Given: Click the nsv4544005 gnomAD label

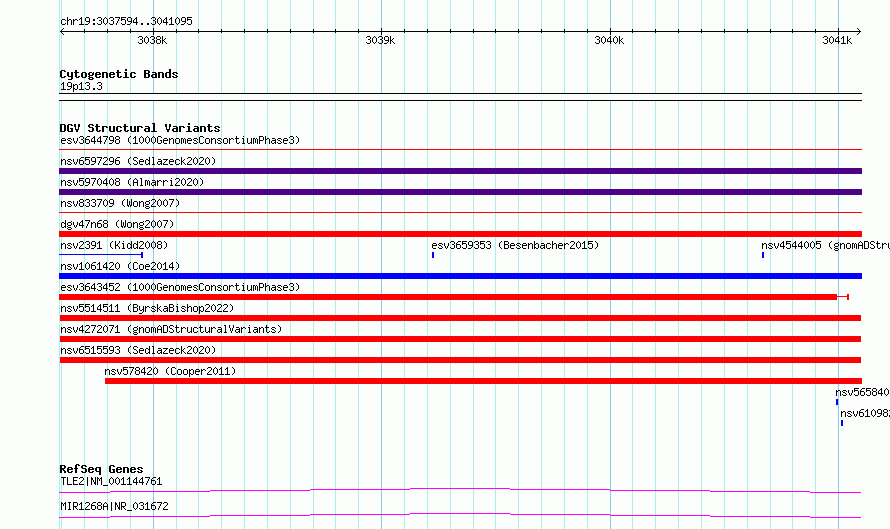Looking at the screenshot, I should pyautogui.click(x=825, y=245).
